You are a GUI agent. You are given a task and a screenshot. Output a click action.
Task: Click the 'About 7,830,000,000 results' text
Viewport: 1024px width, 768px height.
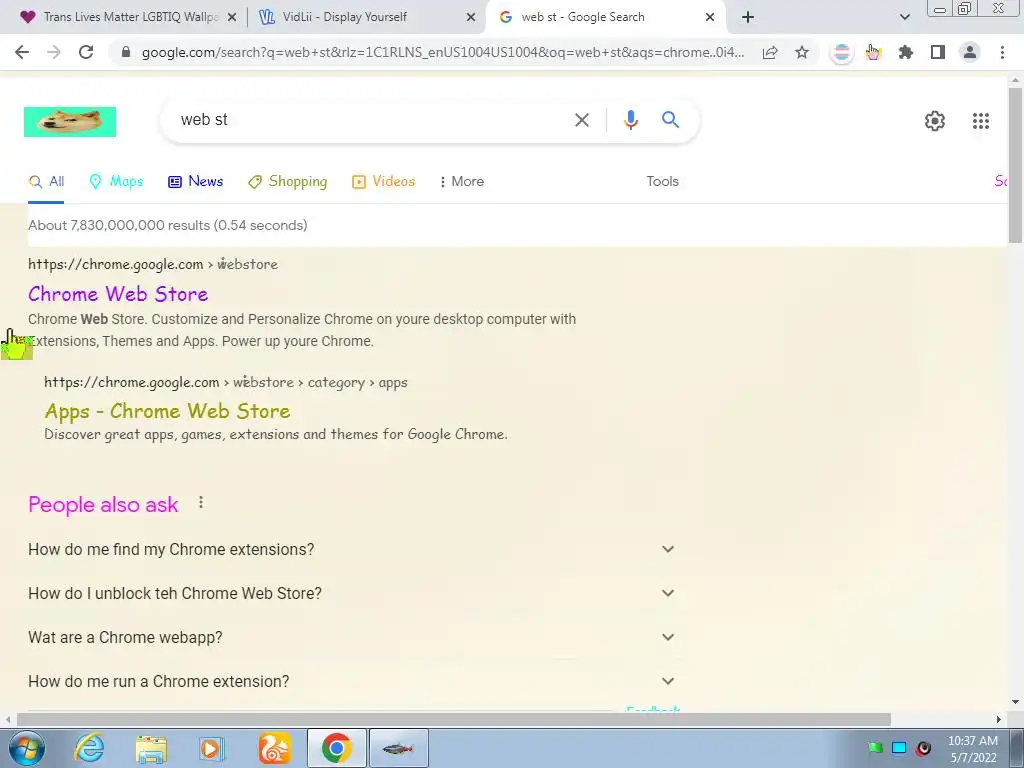point(168,225)
